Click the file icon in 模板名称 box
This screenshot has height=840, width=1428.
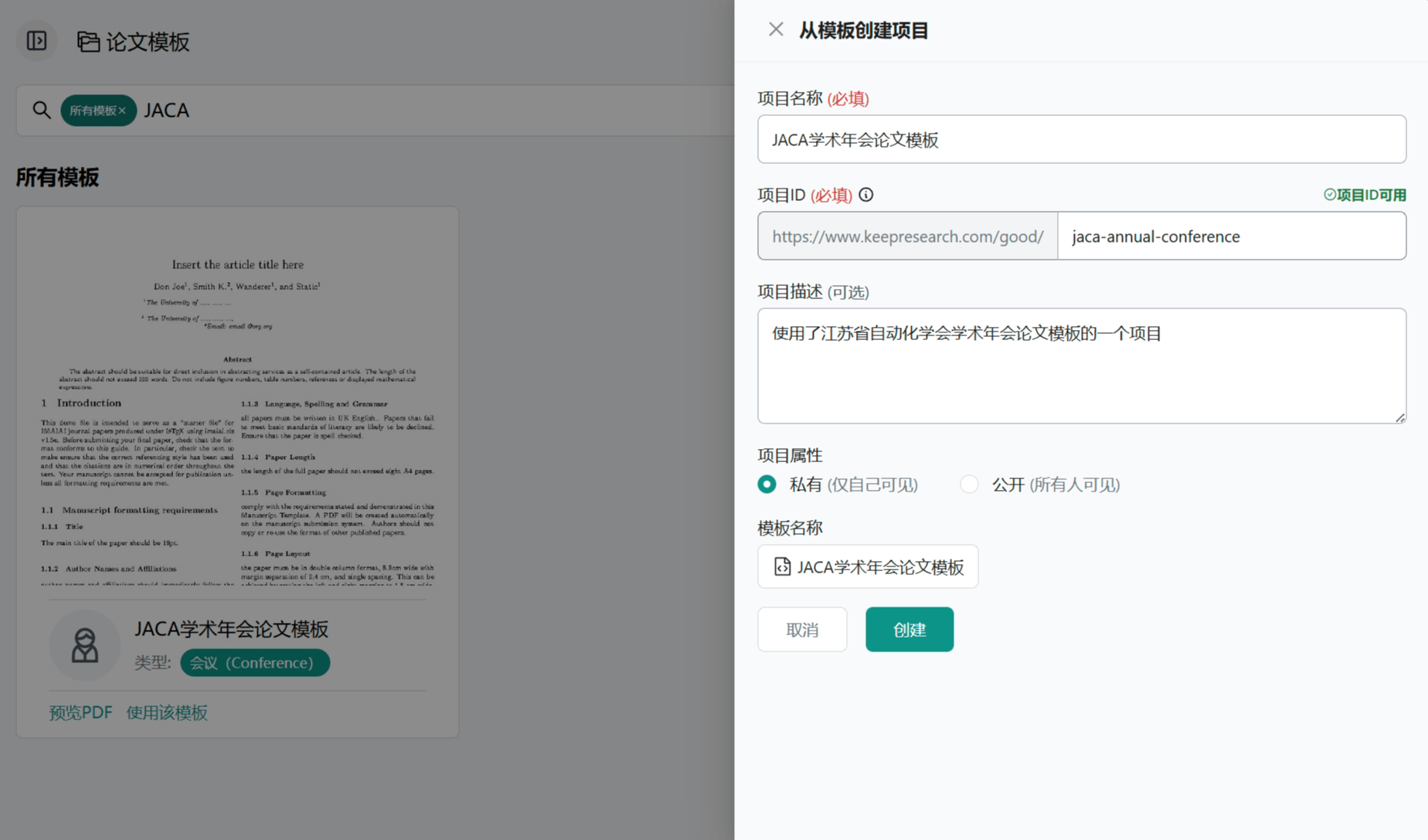pyautogui.click(x=782, y=566)
